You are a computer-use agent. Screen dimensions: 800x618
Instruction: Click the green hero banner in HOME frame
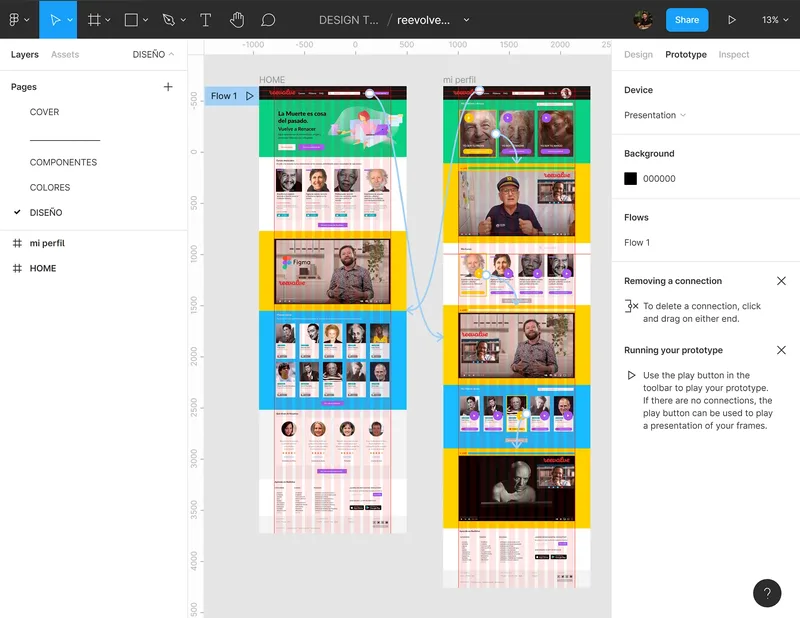pyautogui.click(x=333, y=128)
